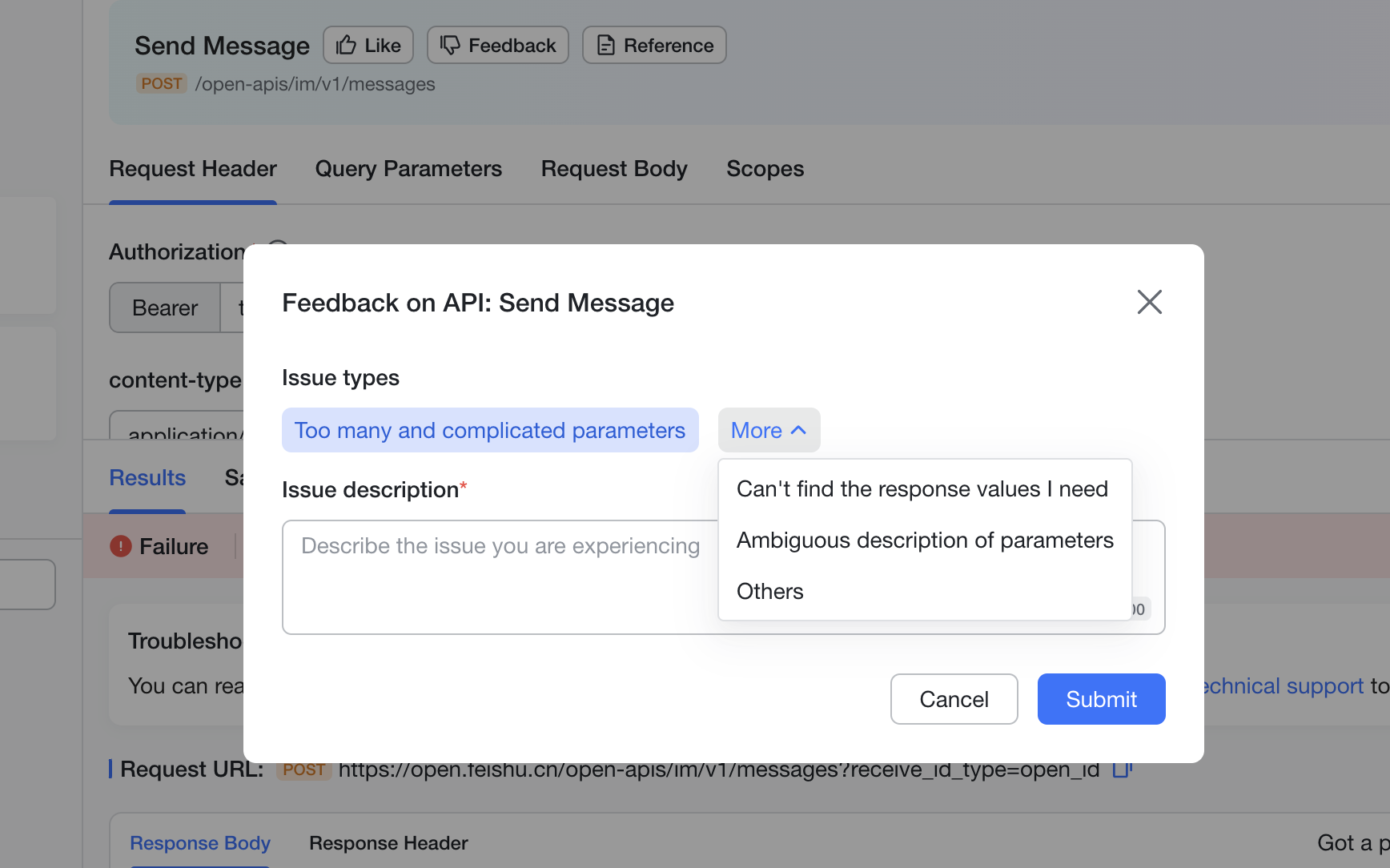
Task: Go to the Scopes tab
Action: pyautogui.click(x=765, y=169)
